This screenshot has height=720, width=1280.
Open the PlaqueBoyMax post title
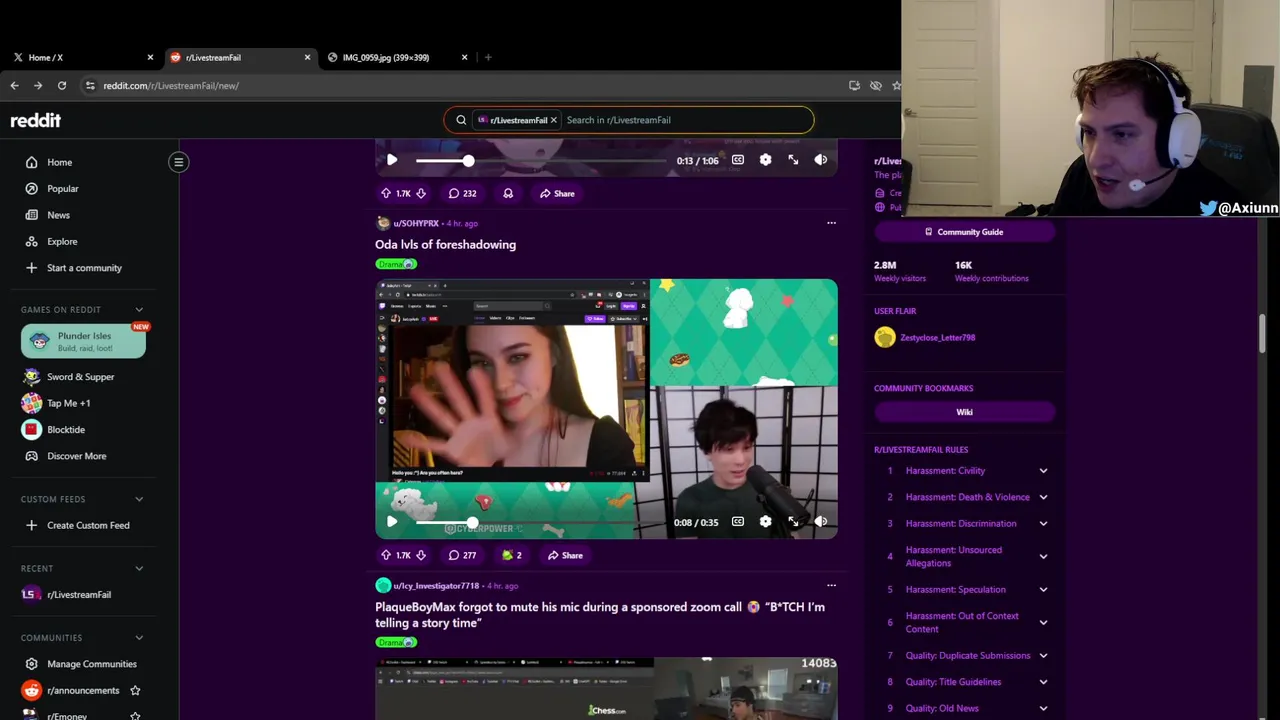[x=600, y=614]
